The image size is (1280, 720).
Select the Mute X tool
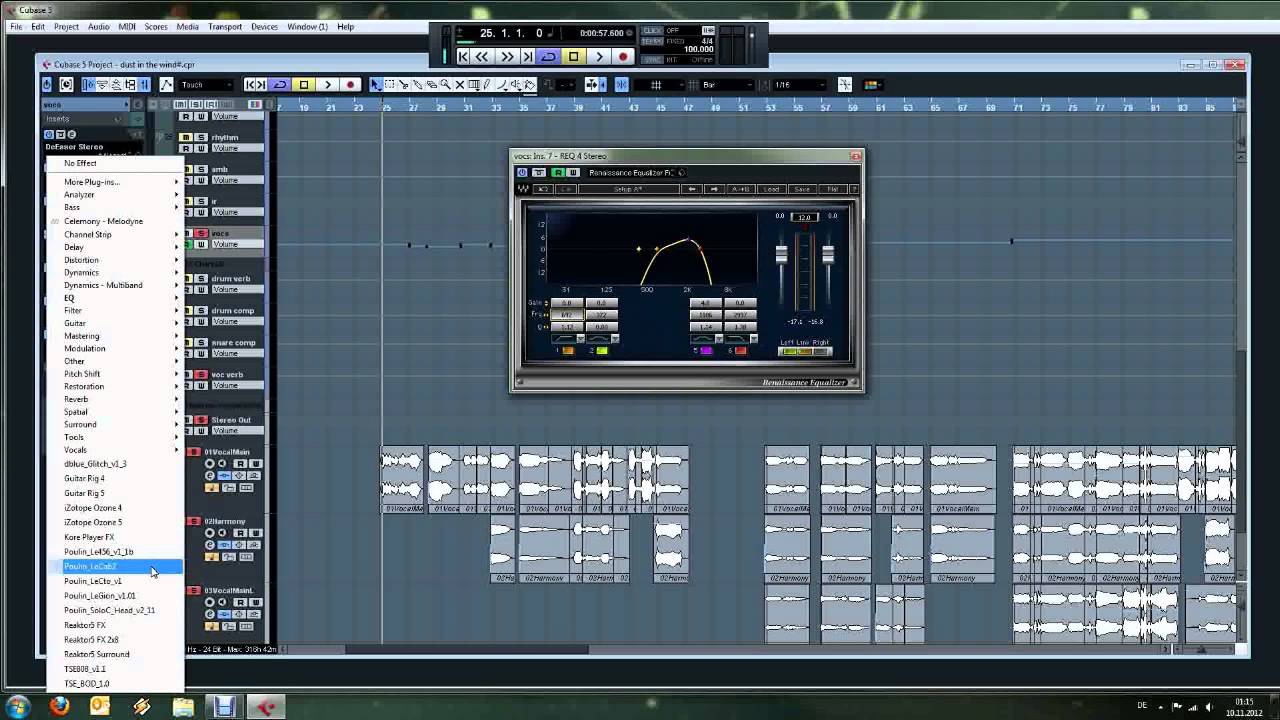coord(459,85)
